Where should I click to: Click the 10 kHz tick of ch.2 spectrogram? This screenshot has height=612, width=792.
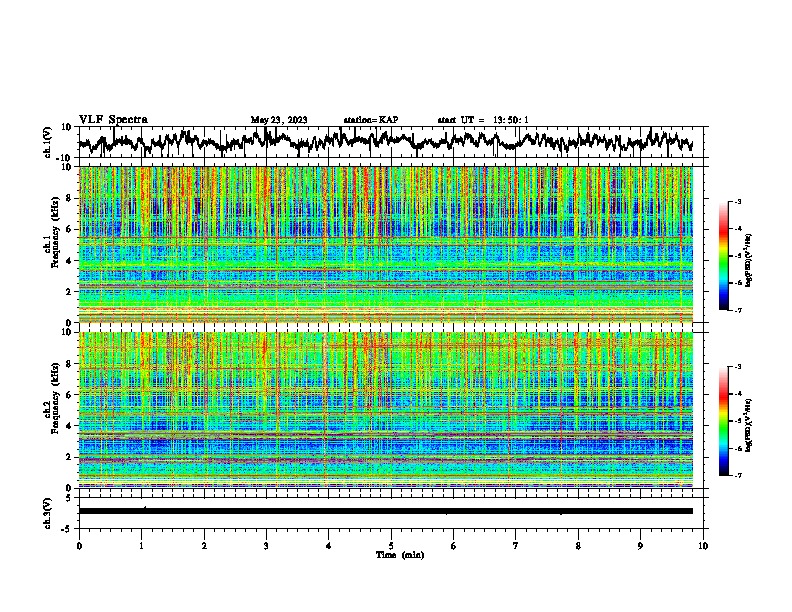[x=67, y=332]
